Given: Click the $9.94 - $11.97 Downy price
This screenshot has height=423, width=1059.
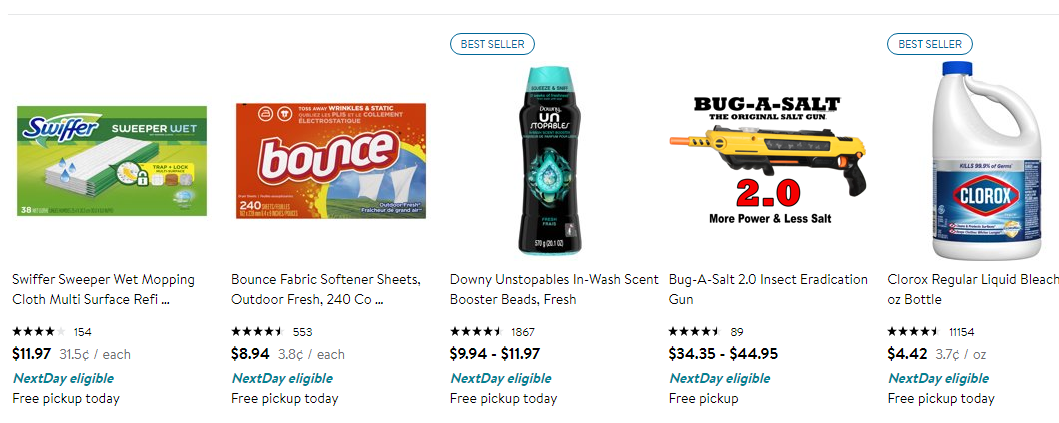Looking at the screenshot, I should [495, 353].
